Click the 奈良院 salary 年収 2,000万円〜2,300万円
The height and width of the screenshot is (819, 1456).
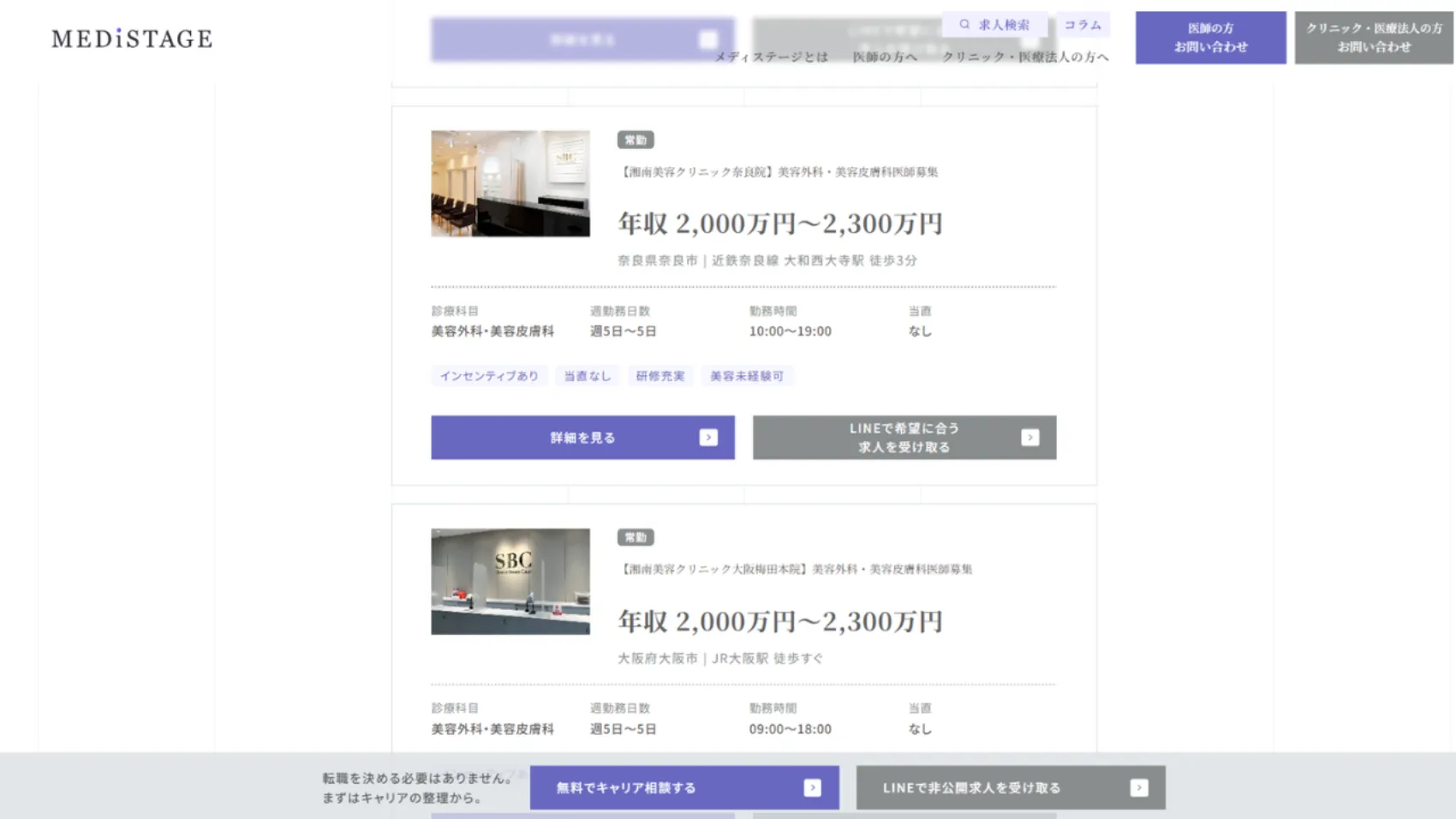coord(780,224)
